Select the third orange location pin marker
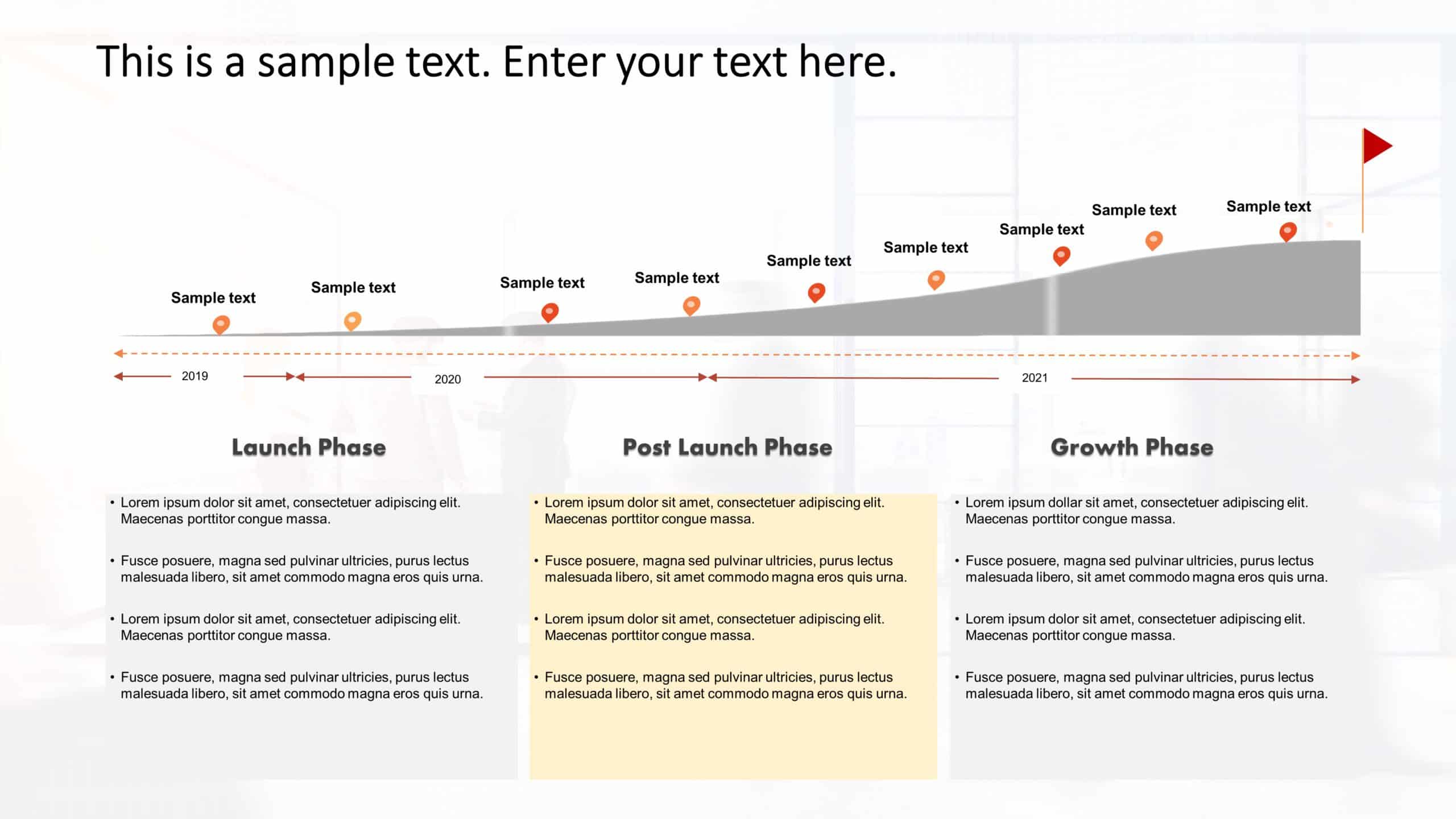 pos(548,314)
